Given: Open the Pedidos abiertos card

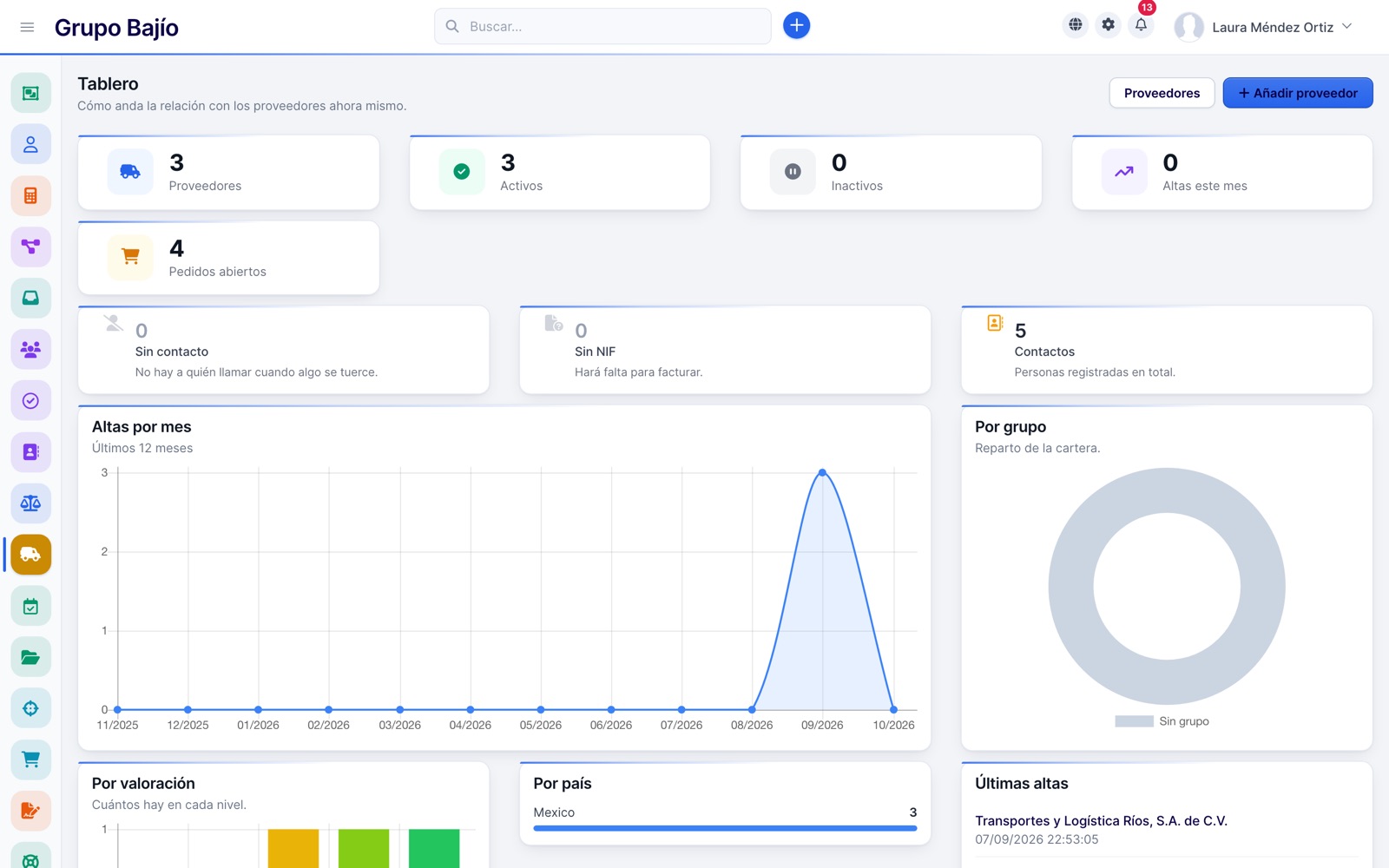Looking at the screenshot, I should click(228, 258).
